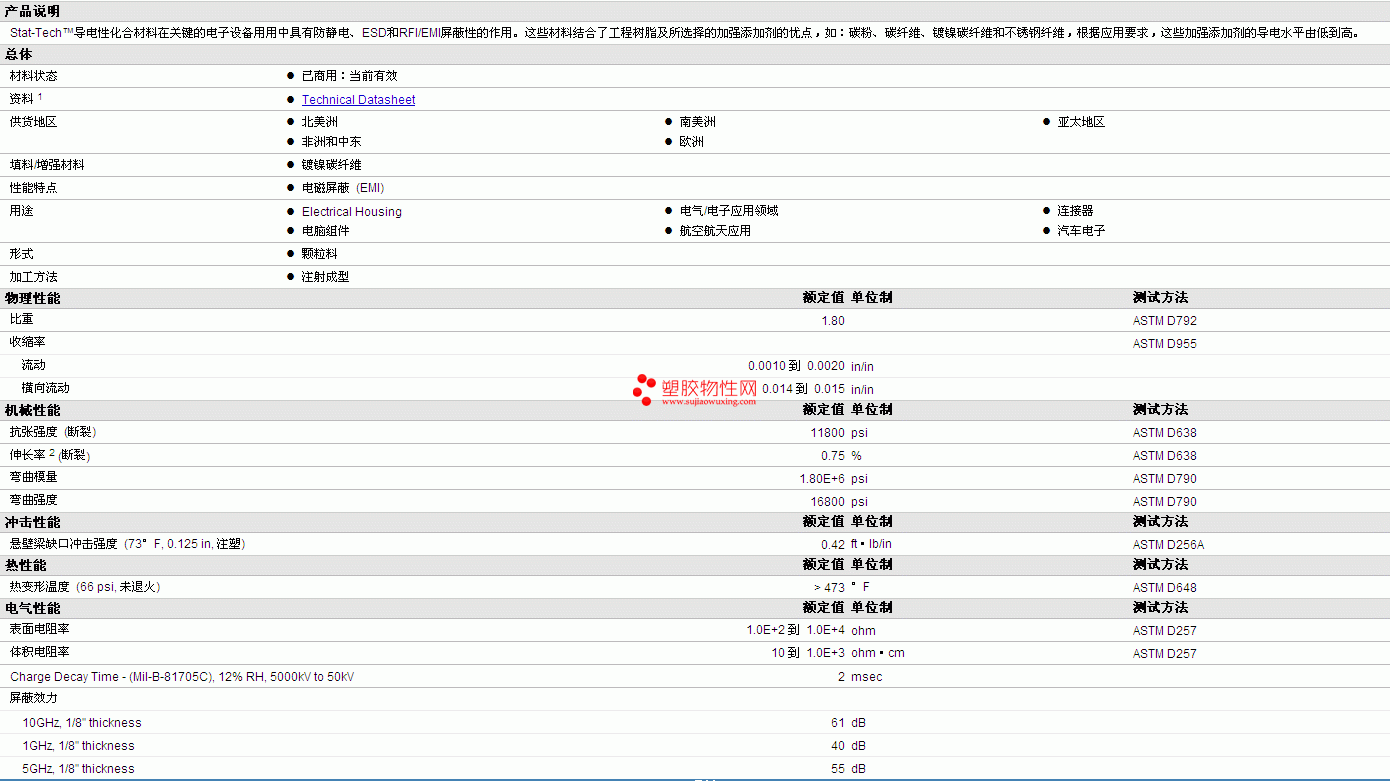1390x781 pixels.
Task: Click the feature '电磁屏蔽 (EMI)'
Action: tap(343, 188)
